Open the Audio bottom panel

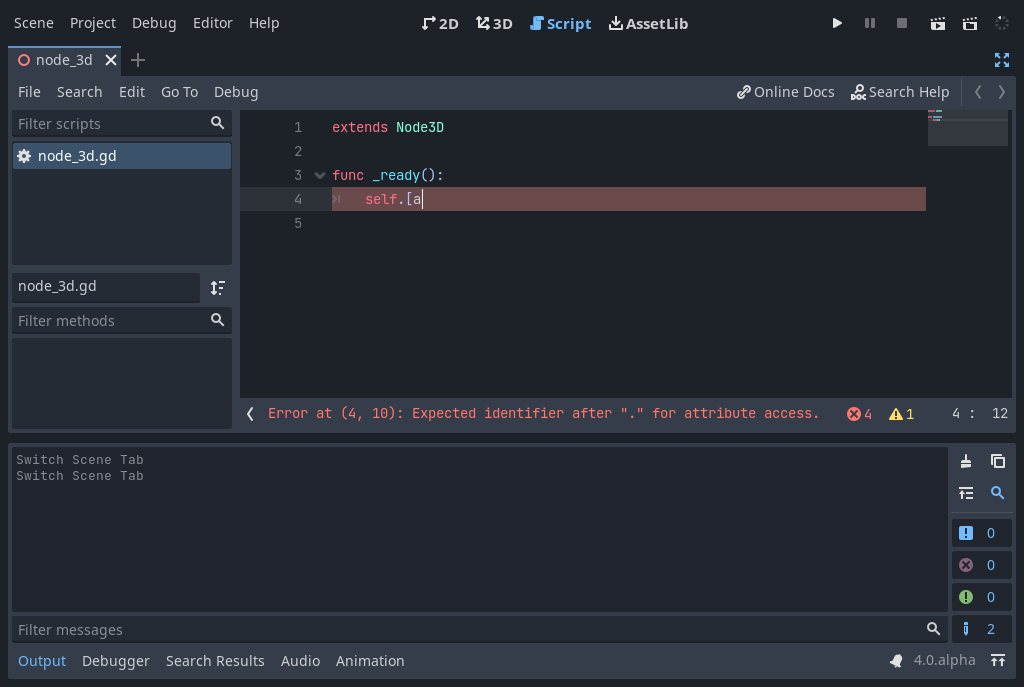[300, 661]
